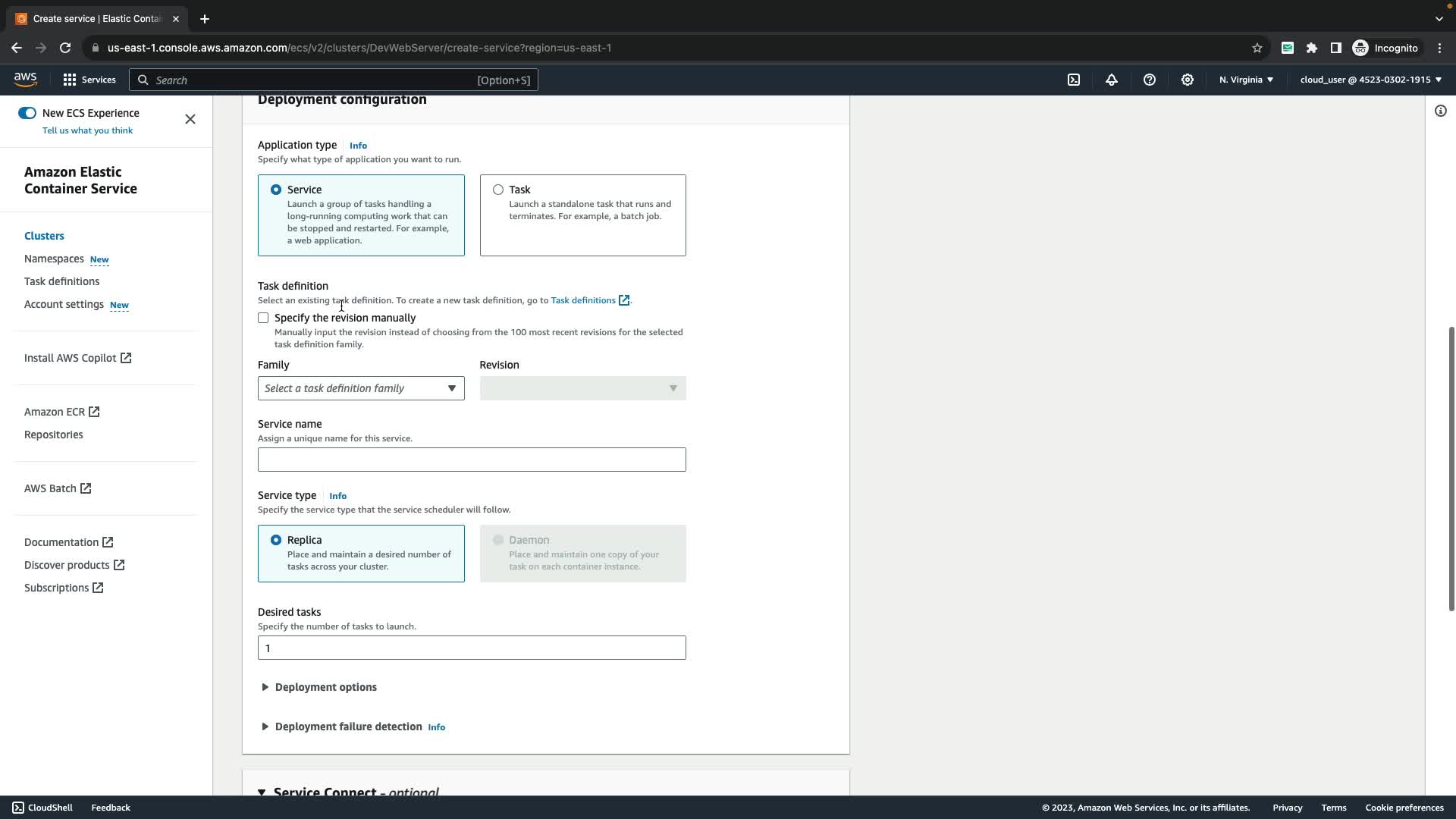Image resolution: width=1456 pixels, height=819 pixels.
Task: Select the Task application type radio
Action: pyautogui.click(x=498, y=190)
